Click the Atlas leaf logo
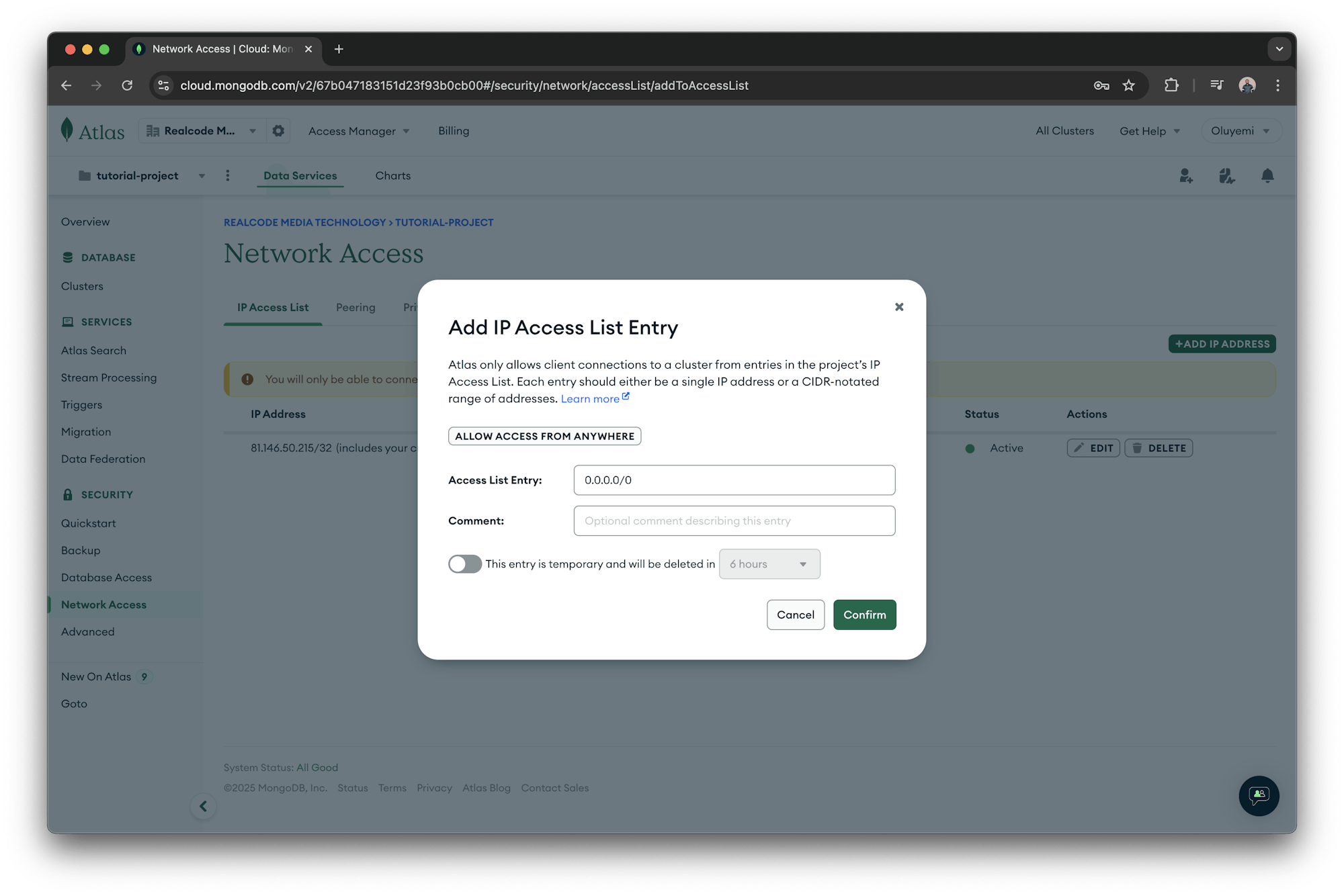The height and width of the screenshot is (896, 1344). (67, 130)
